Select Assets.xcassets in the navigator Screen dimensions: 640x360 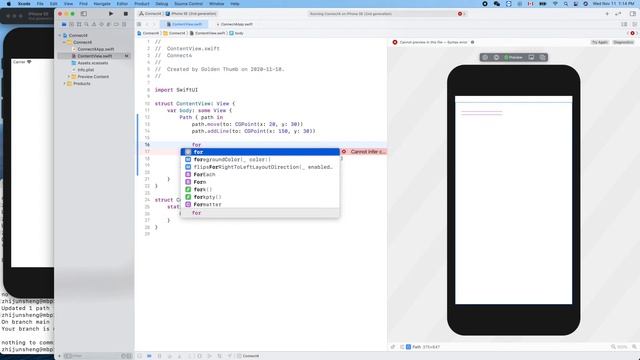tap(92, 63)
